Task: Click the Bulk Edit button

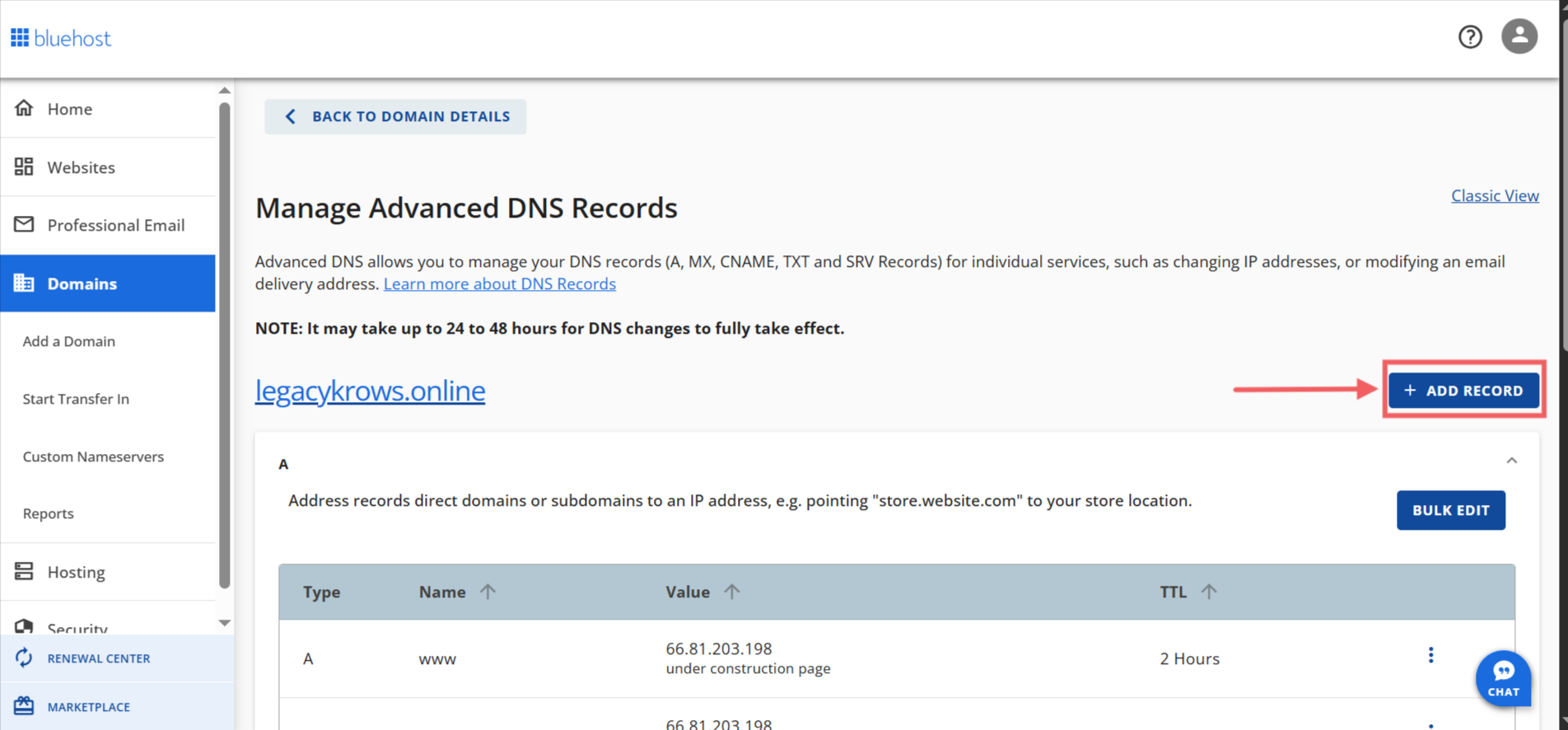Action: [1450, 510]
